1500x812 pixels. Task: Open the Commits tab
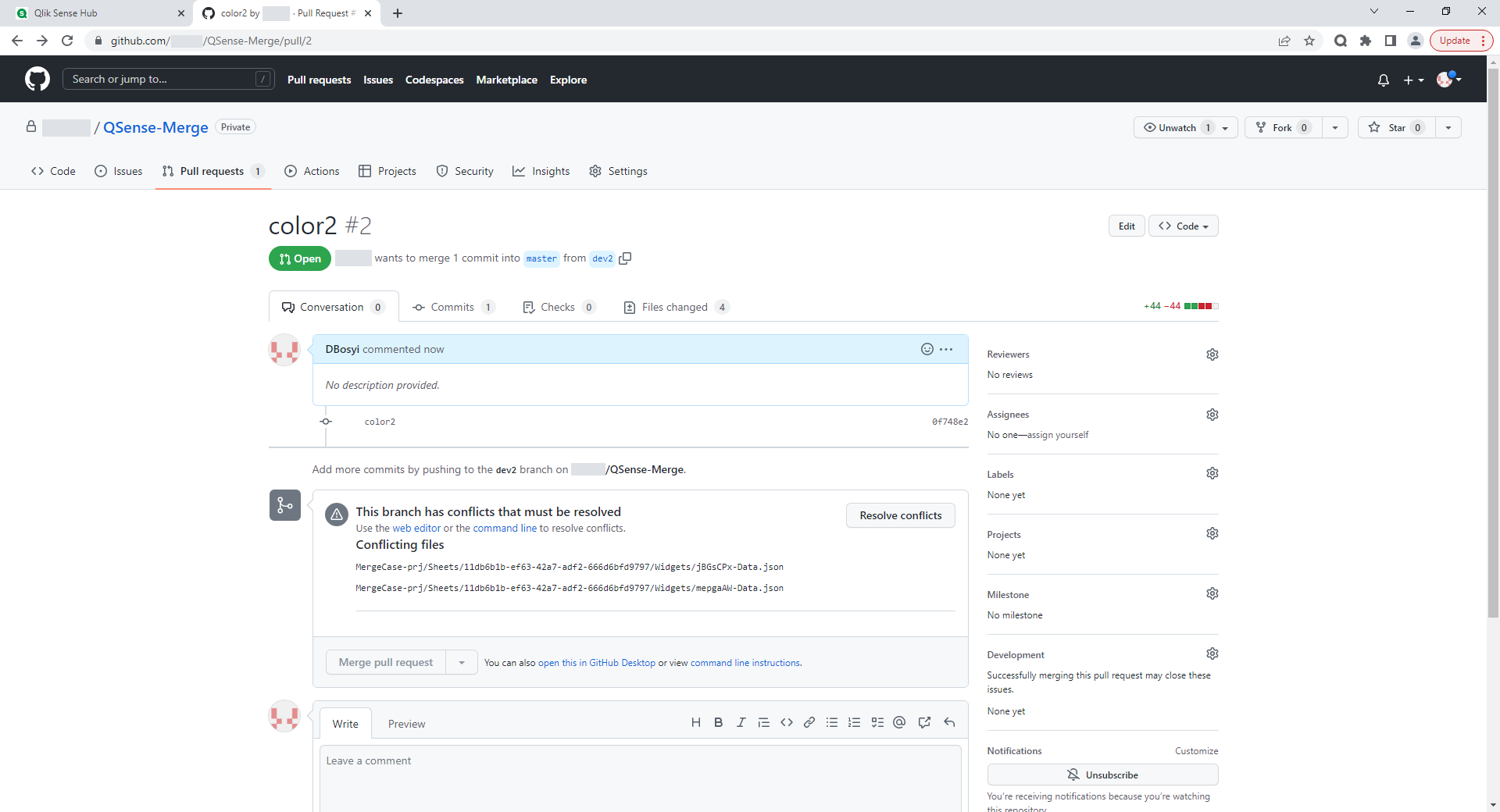click(x=452, y=307)
